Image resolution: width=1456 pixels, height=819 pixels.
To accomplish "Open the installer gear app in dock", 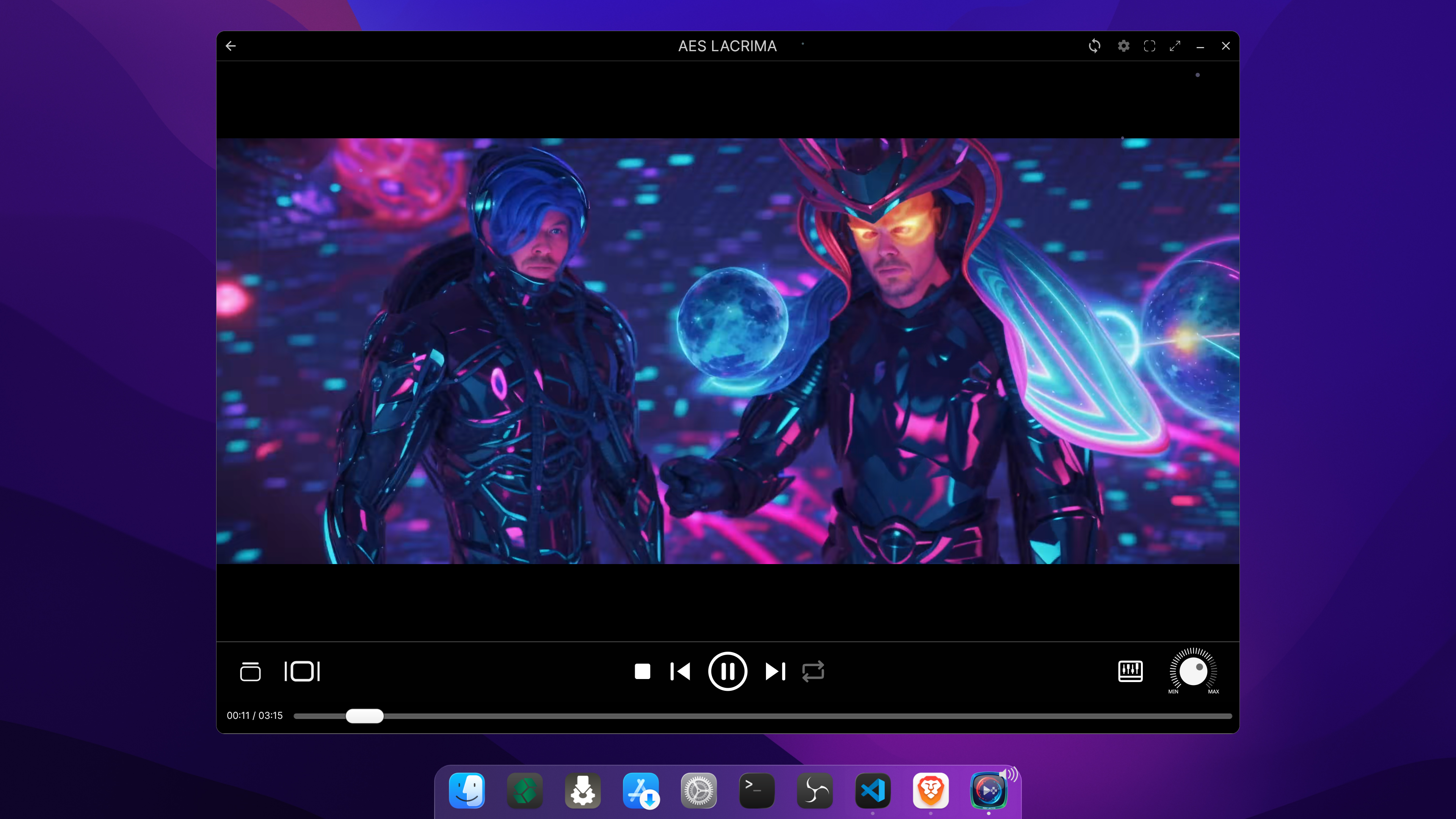I will tap(583, 790).
